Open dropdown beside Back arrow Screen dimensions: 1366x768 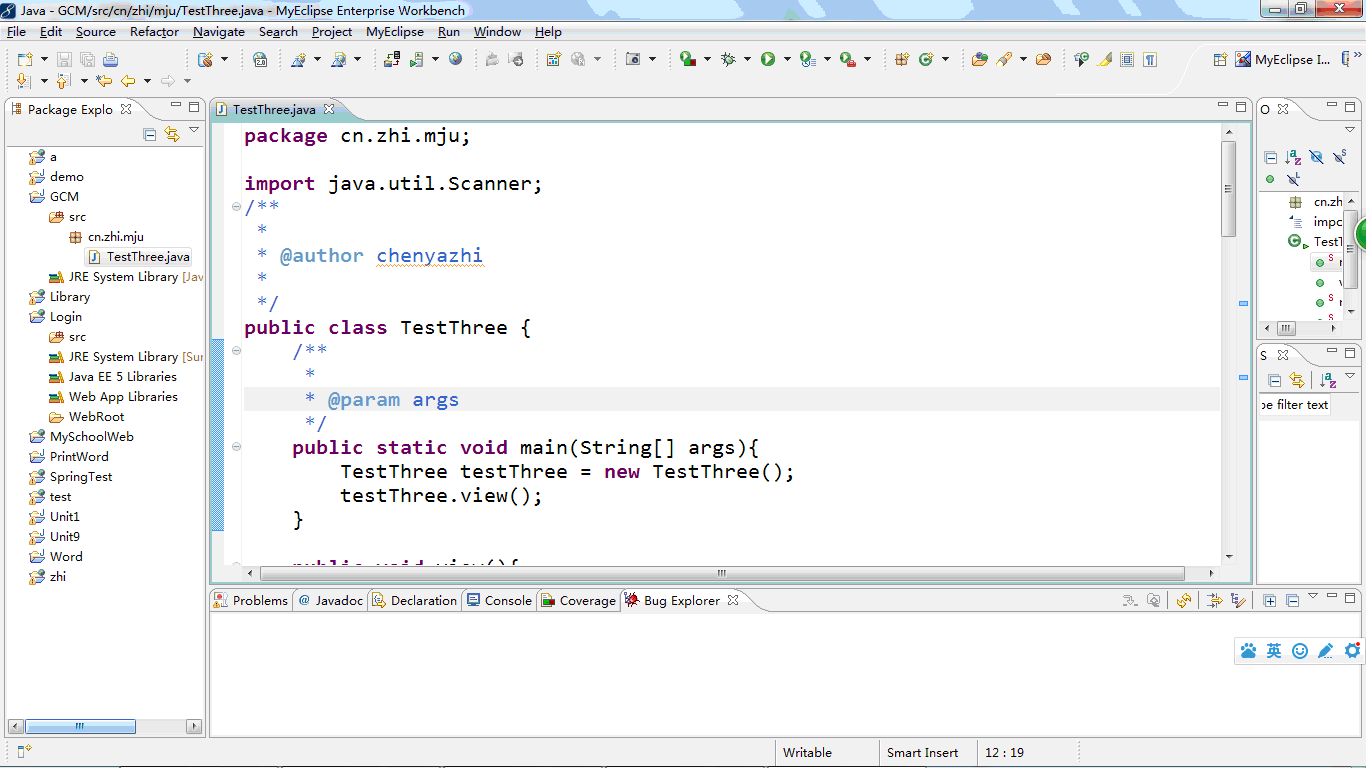147,81
